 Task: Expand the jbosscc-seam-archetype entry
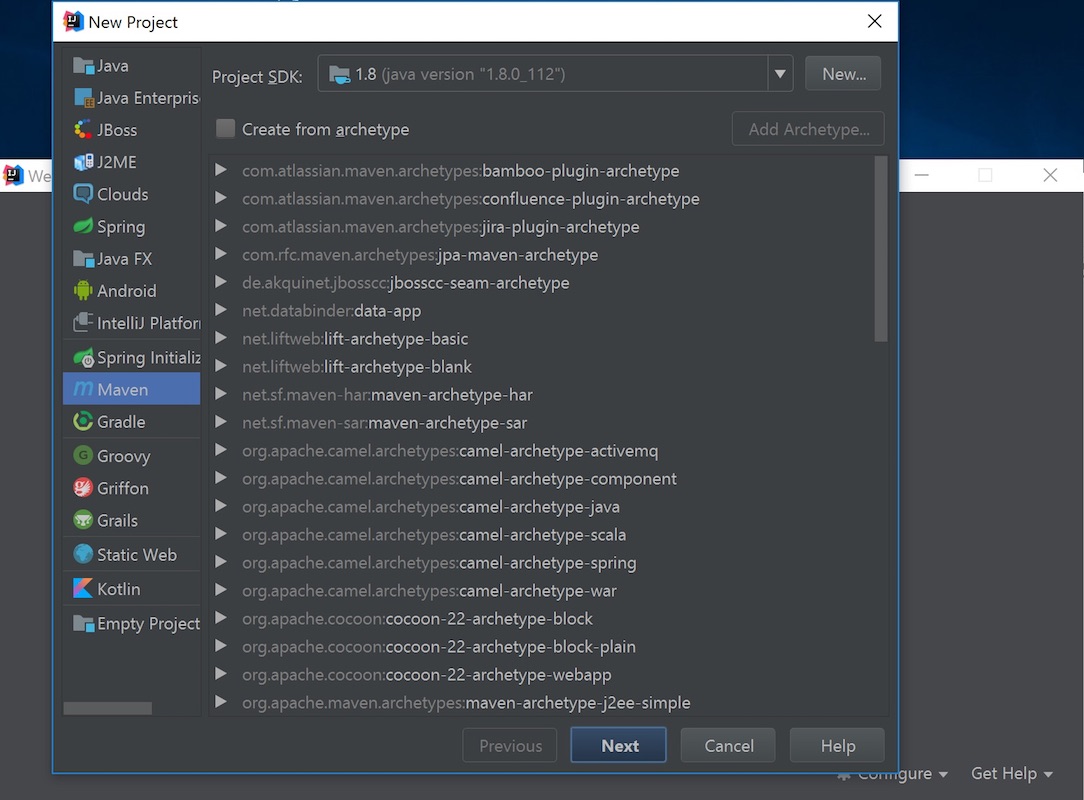click(x=221, y=281)
